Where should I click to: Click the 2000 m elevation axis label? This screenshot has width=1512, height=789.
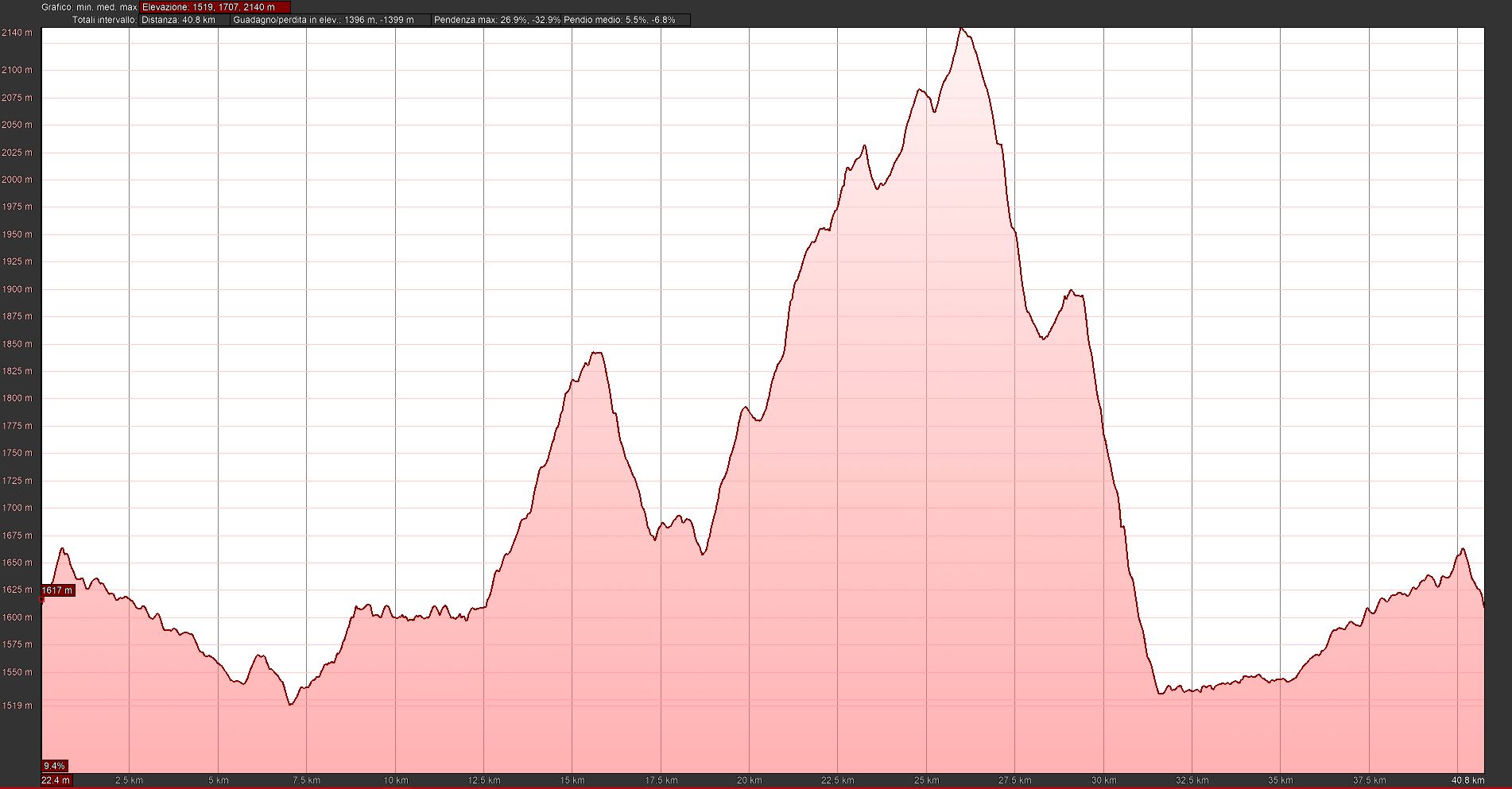17,180
